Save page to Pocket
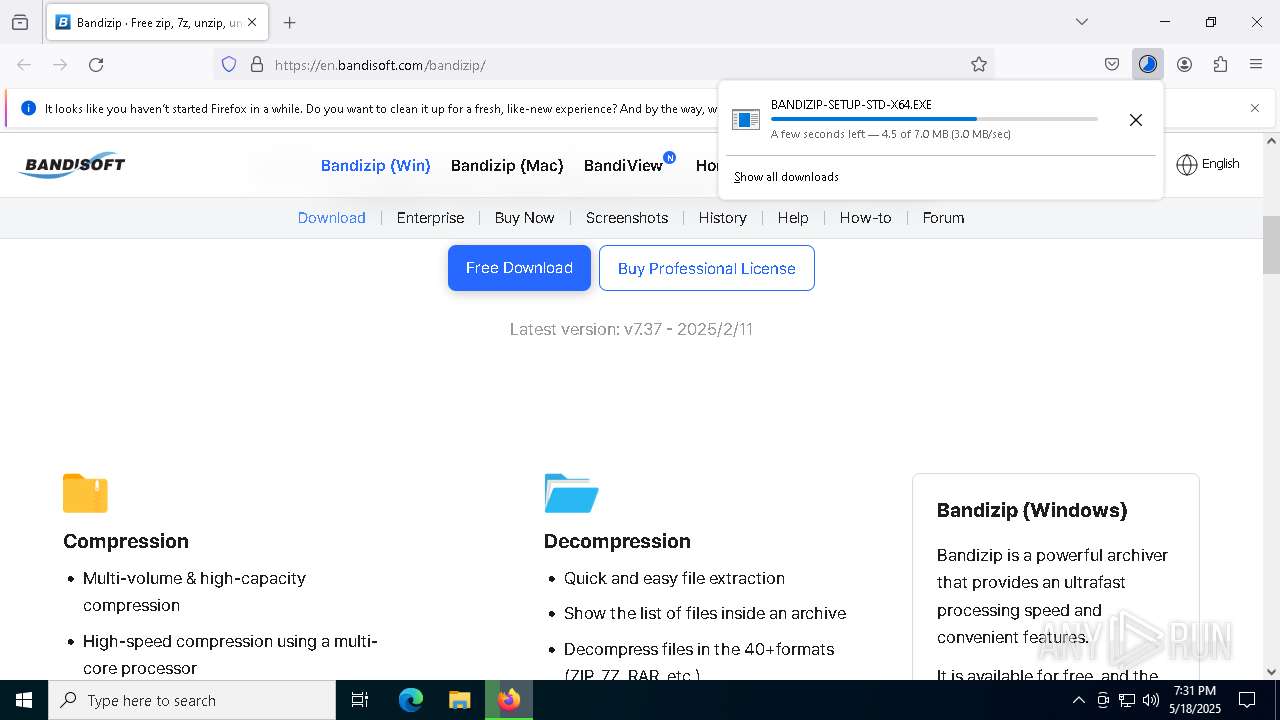The image size is (1280, 720). pyautogui.click(x=1112, y=65)
